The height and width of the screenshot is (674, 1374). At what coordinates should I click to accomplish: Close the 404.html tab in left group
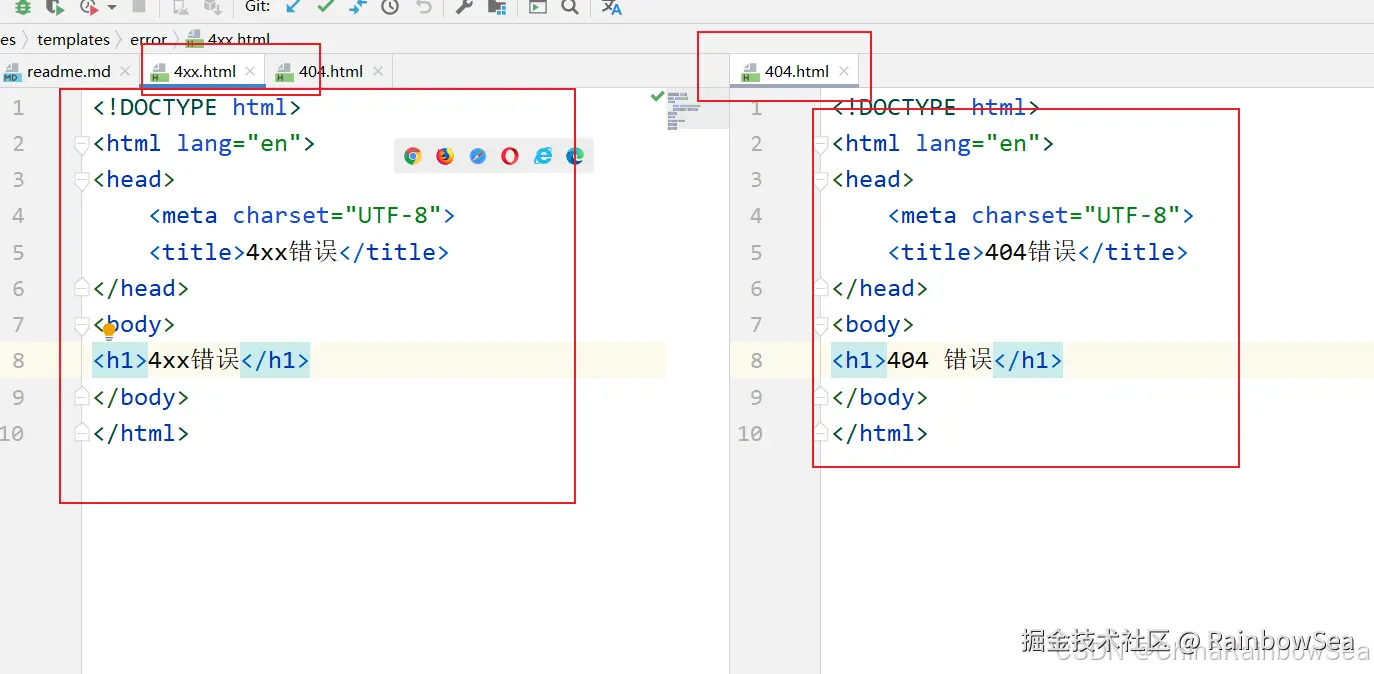pyautogui.click(x=377, y=72)
